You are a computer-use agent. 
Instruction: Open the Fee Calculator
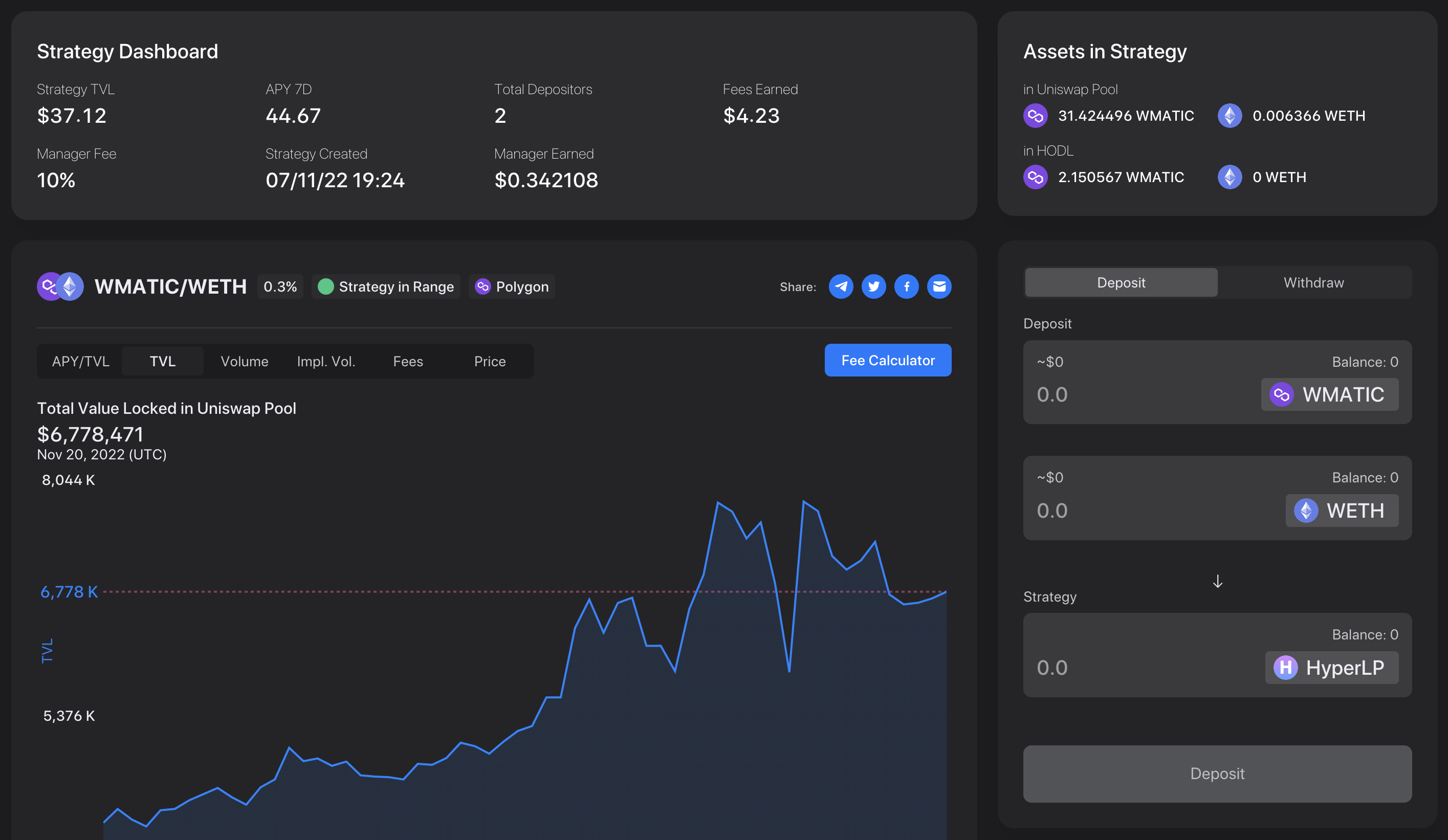click(887, 360)
